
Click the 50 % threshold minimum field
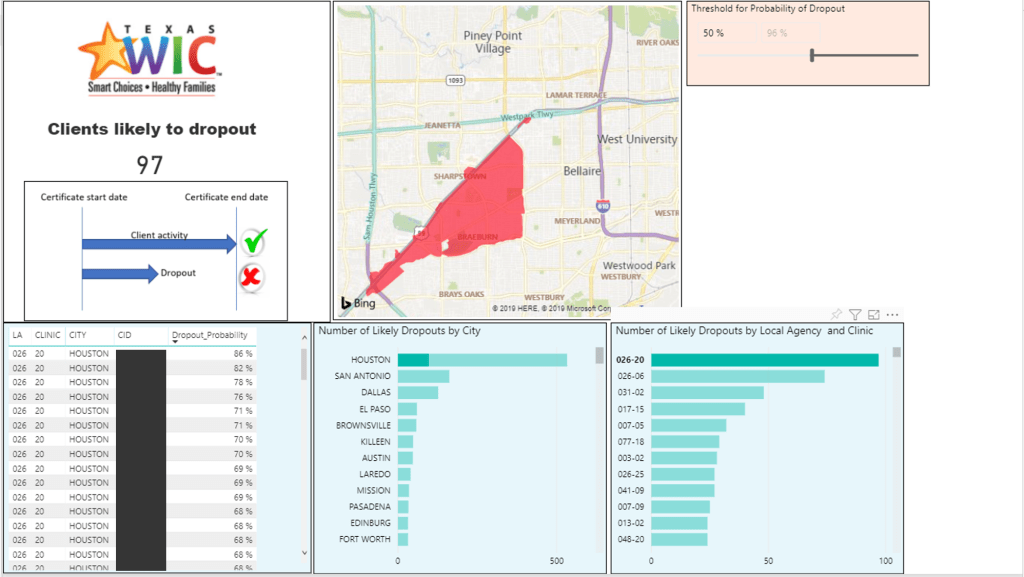coord(713,33)
